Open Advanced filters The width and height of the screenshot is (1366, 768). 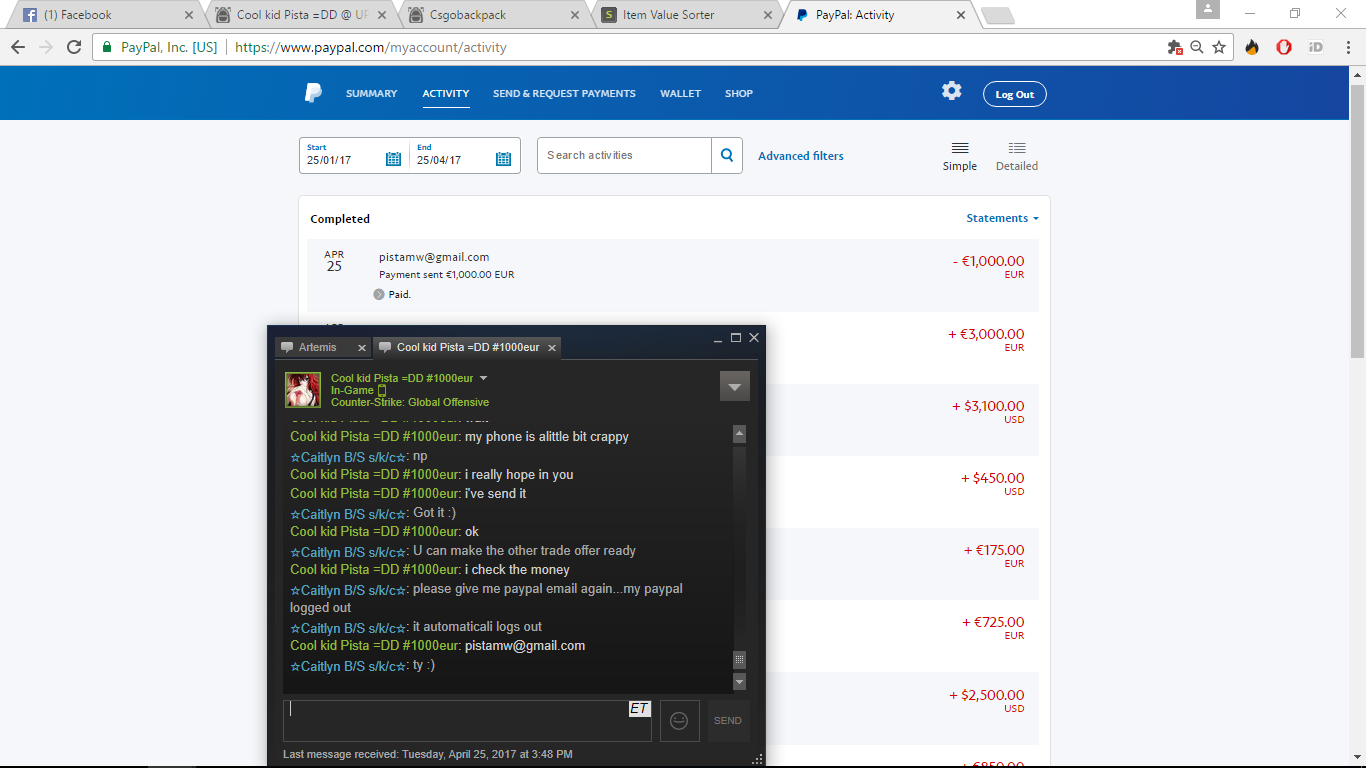[x=801, y=156]
